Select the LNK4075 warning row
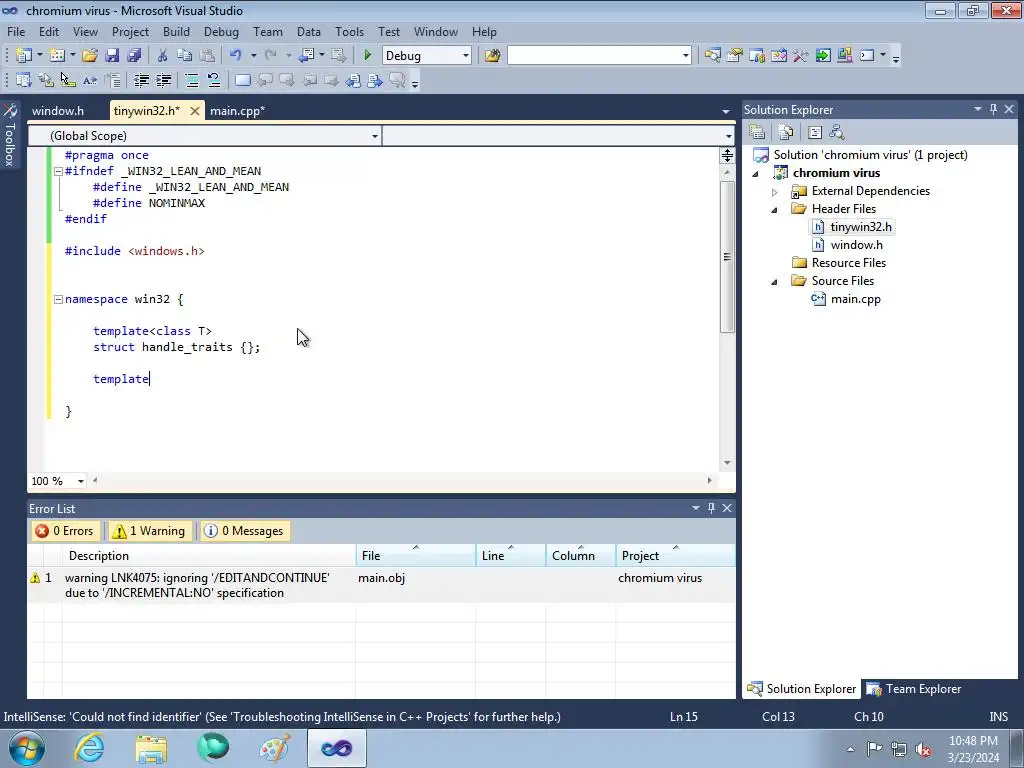This screenshot has height=768, width=1024. tap(381, 585)
